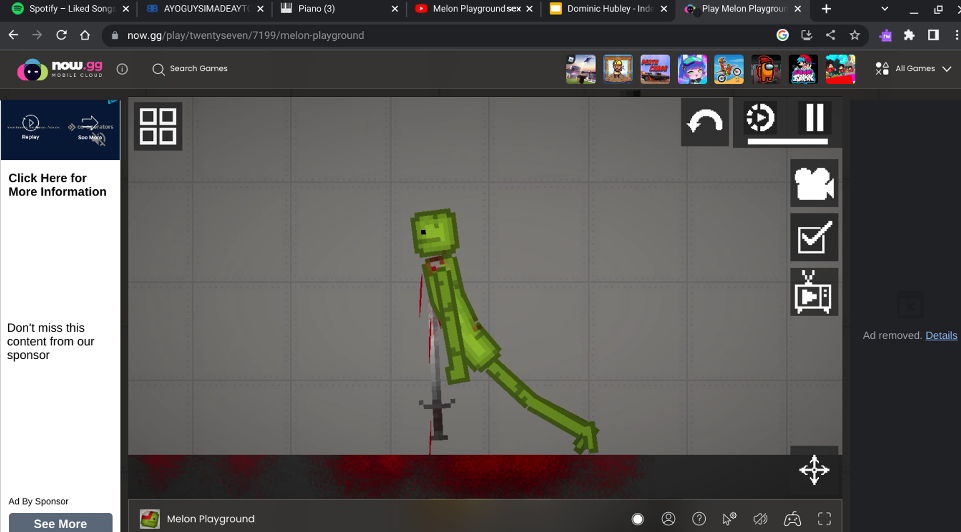Click the install app icon in address bar
961x532 pixels.
[807, 35]
